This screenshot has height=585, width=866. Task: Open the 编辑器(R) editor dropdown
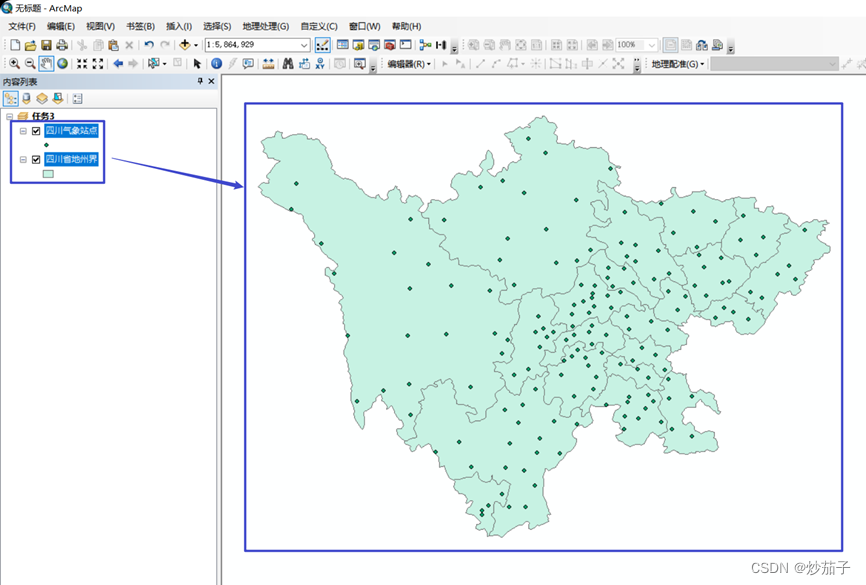click(x=409, y=64)
